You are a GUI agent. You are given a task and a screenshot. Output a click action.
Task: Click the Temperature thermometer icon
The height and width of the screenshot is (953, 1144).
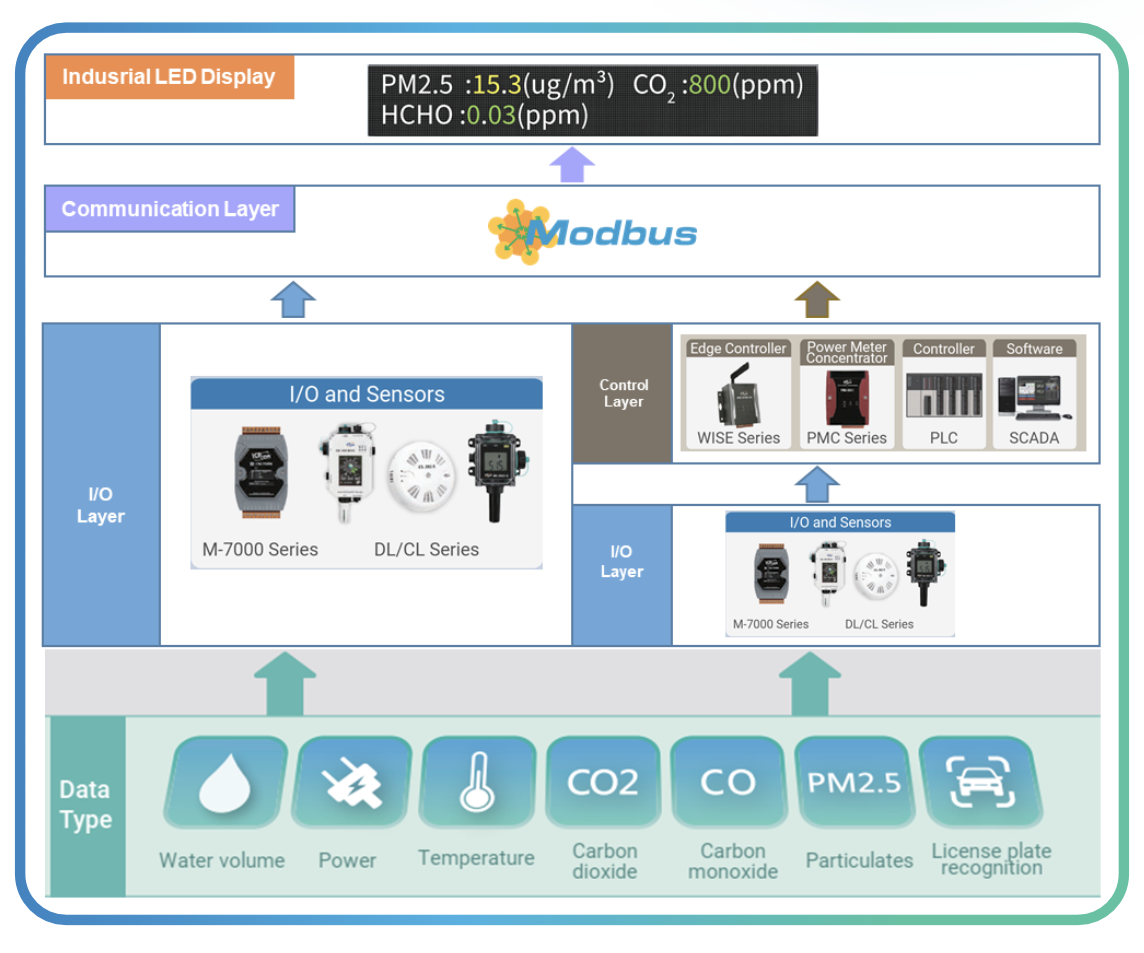tap(476, 783)
